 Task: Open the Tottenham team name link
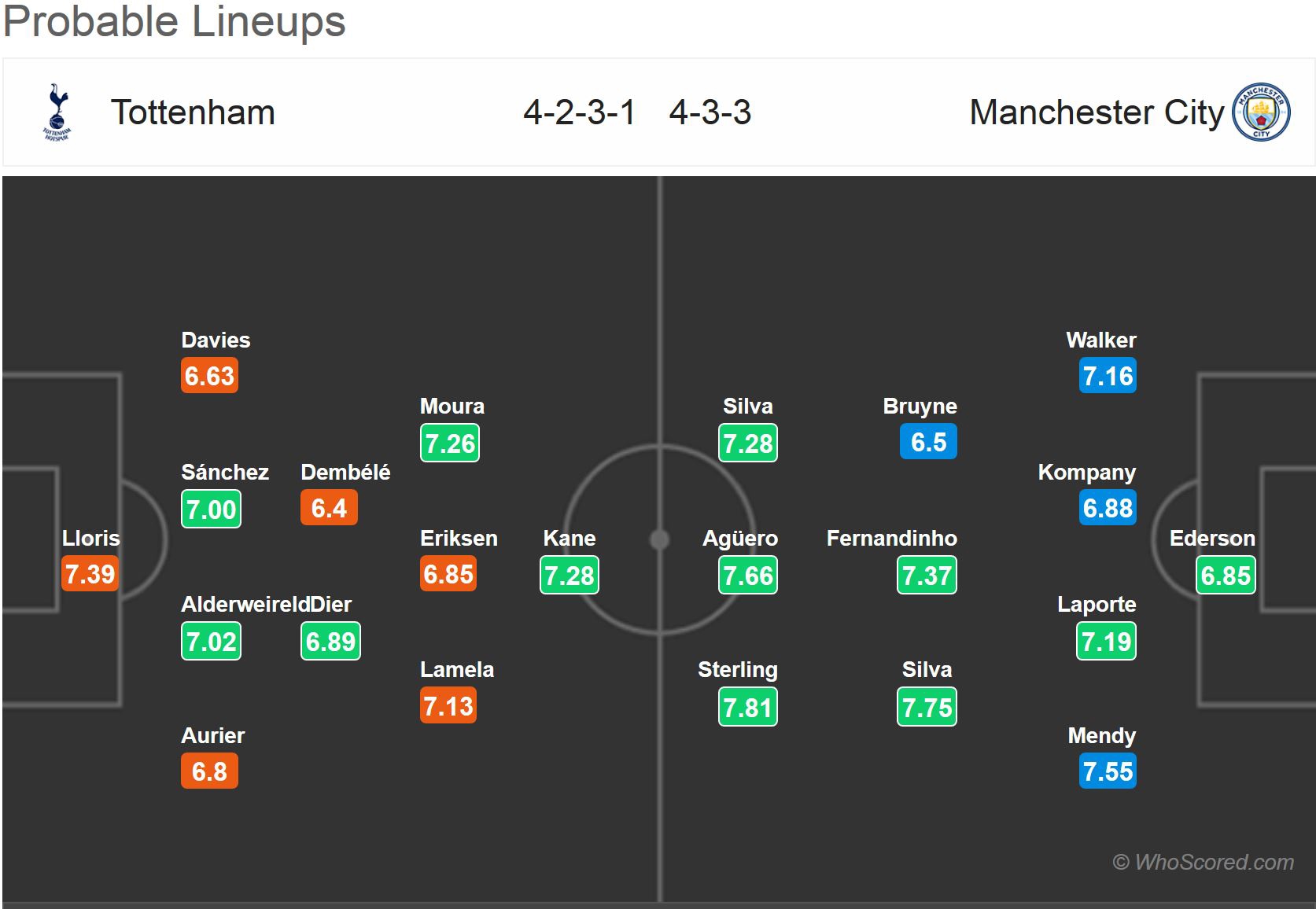click(x=193, y=112)
